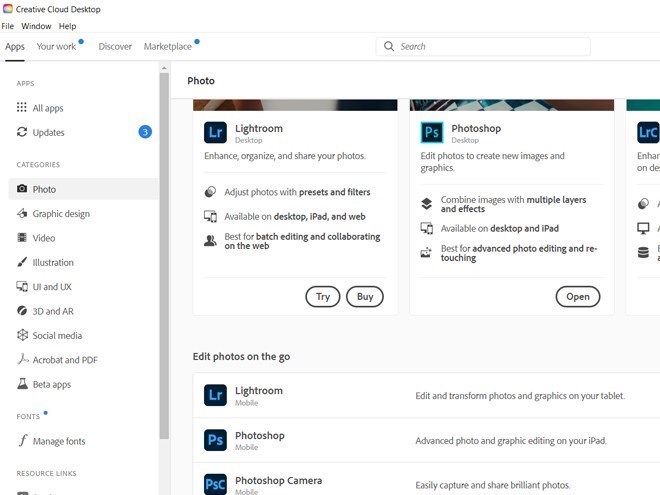Click the Graphic design category icon

tap(22, 213)
